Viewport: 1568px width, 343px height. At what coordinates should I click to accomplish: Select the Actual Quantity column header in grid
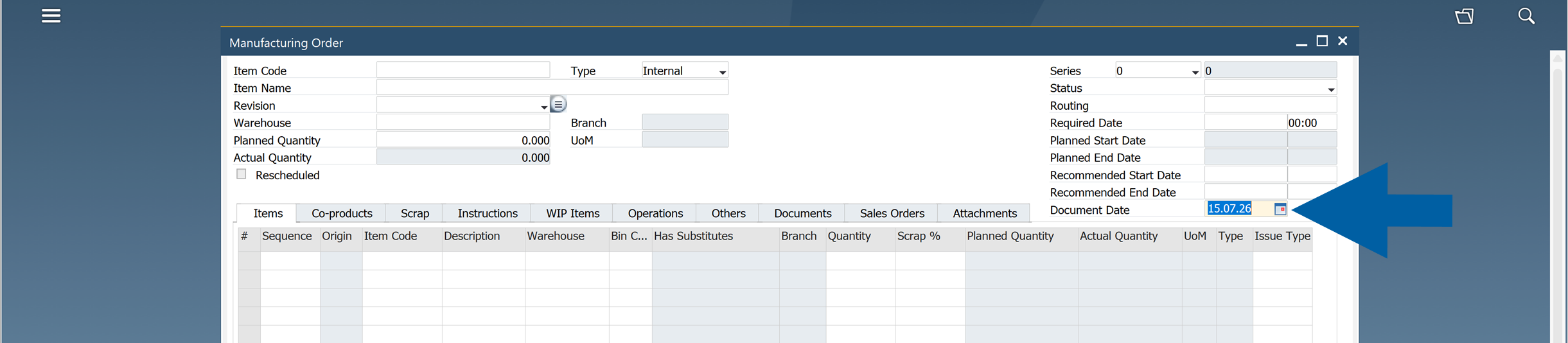1130,236
